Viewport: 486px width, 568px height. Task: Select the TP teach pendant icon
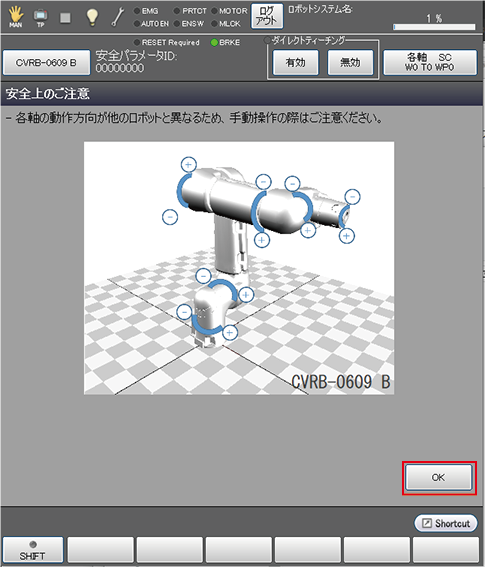coord(40,18)
